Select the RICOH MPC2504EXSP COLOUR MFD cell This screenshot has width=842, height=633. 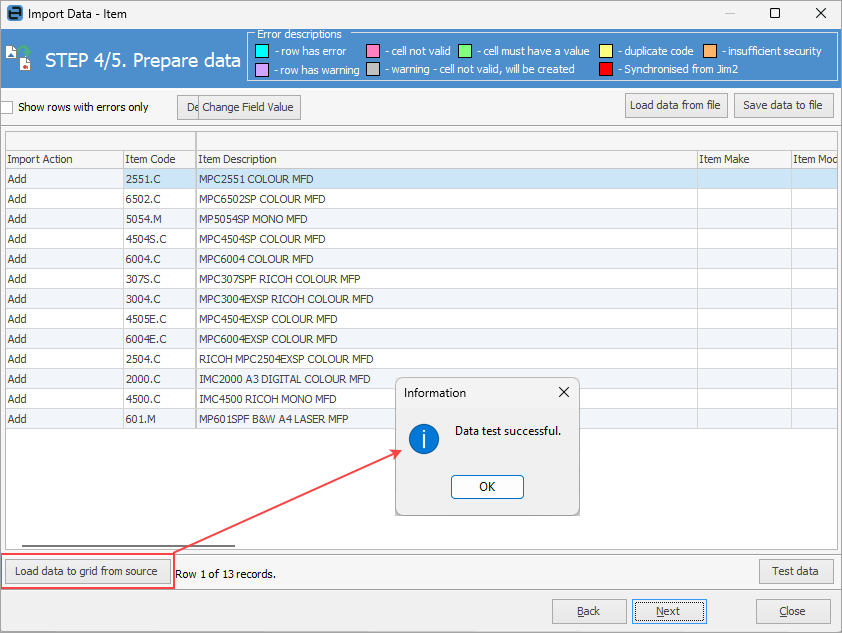click(447, 359)
